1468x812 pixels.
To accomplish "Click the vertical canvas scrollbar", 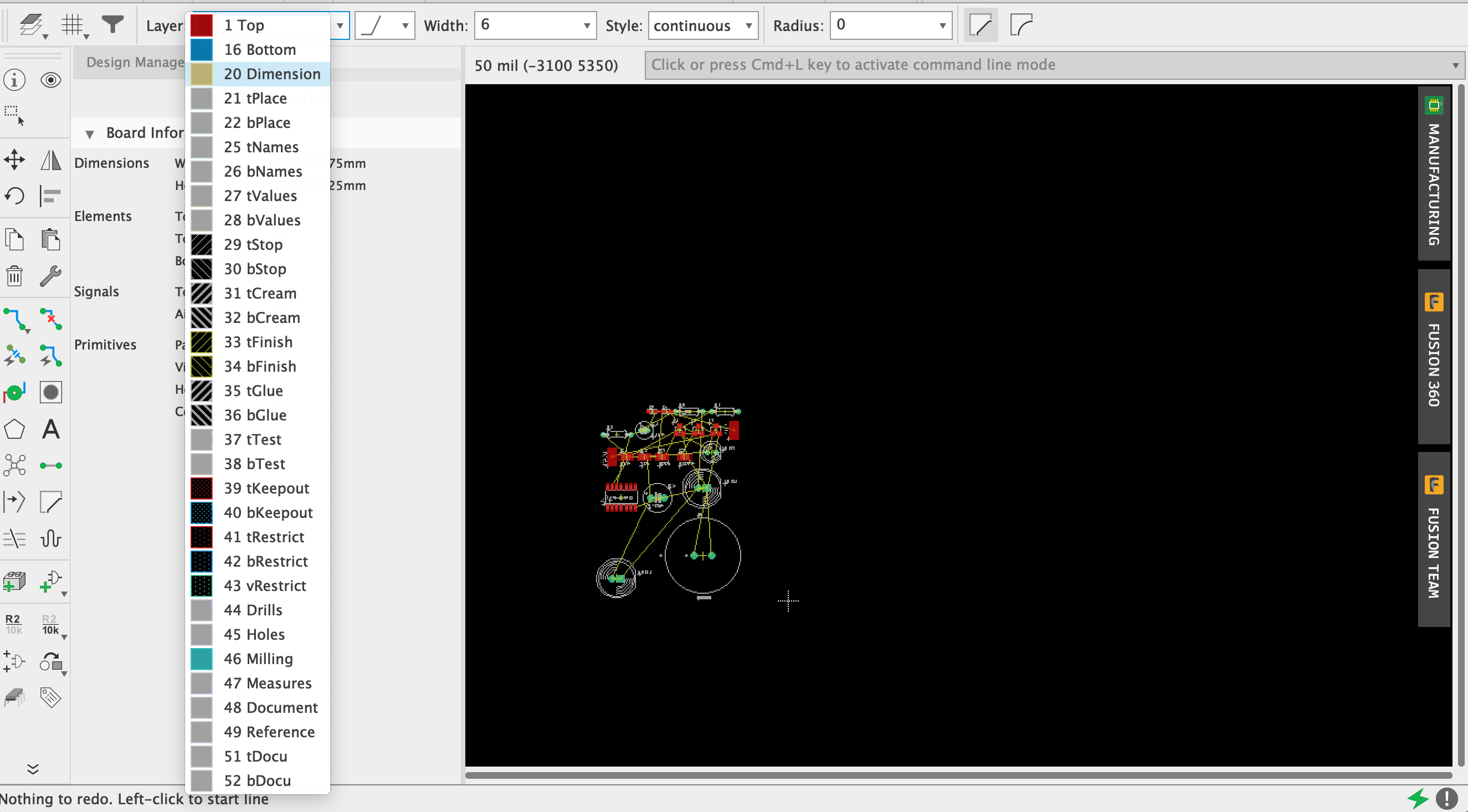I will tap(1461, 425).
